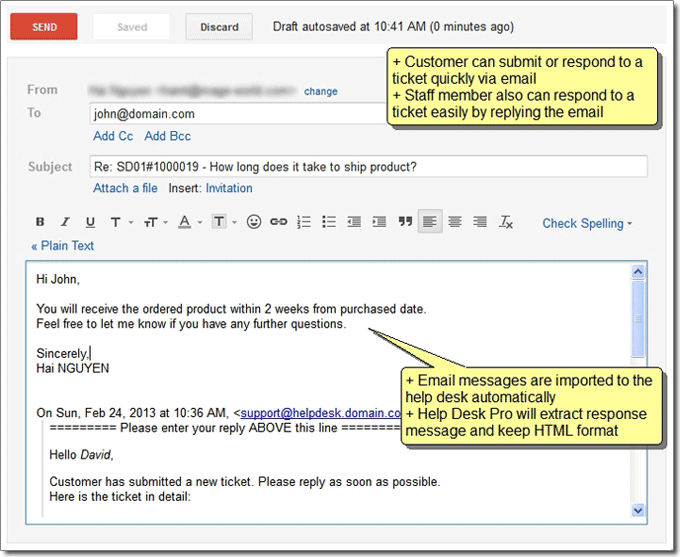Screen dimensions: 680x557
Task: Click the draft autosaved status text
Action: 393,26
